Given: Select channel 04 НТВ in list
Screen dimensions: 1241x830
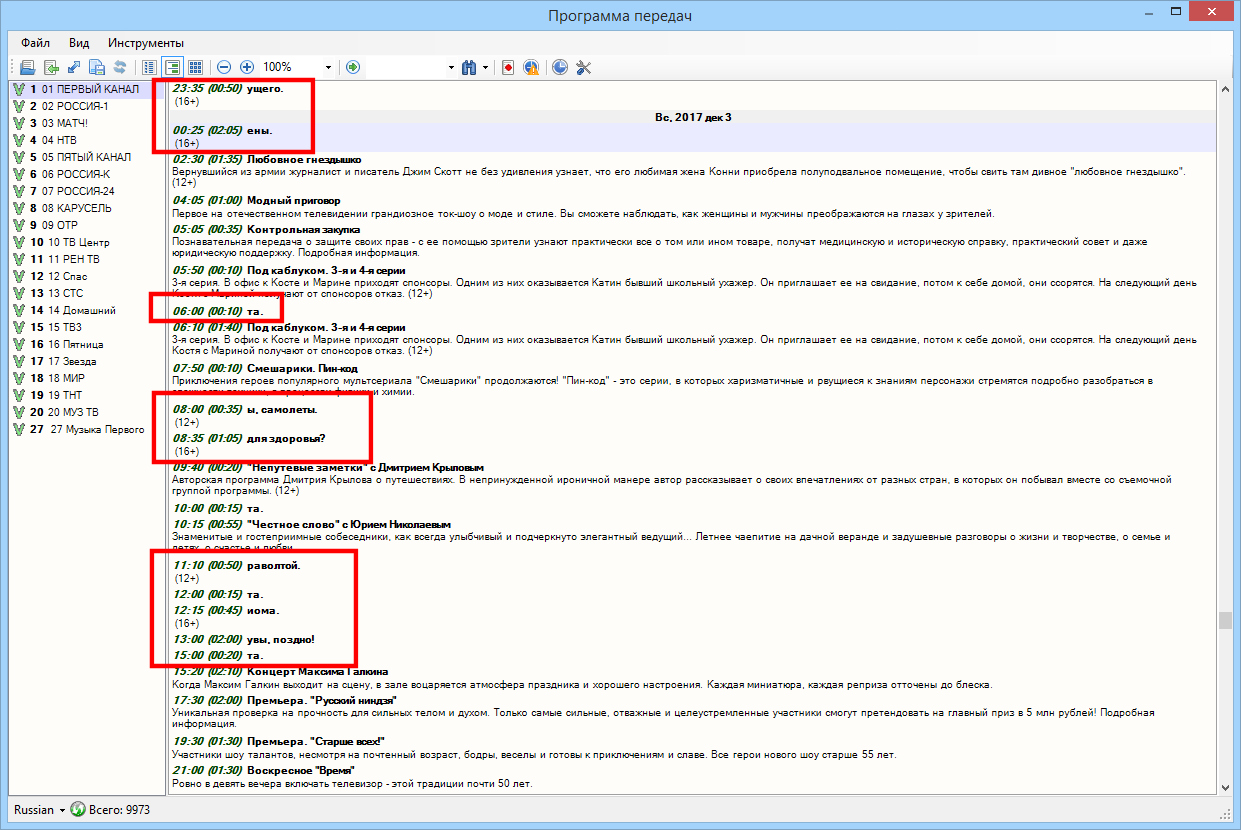Looking at the screenshot, I should tap(58, 140).
